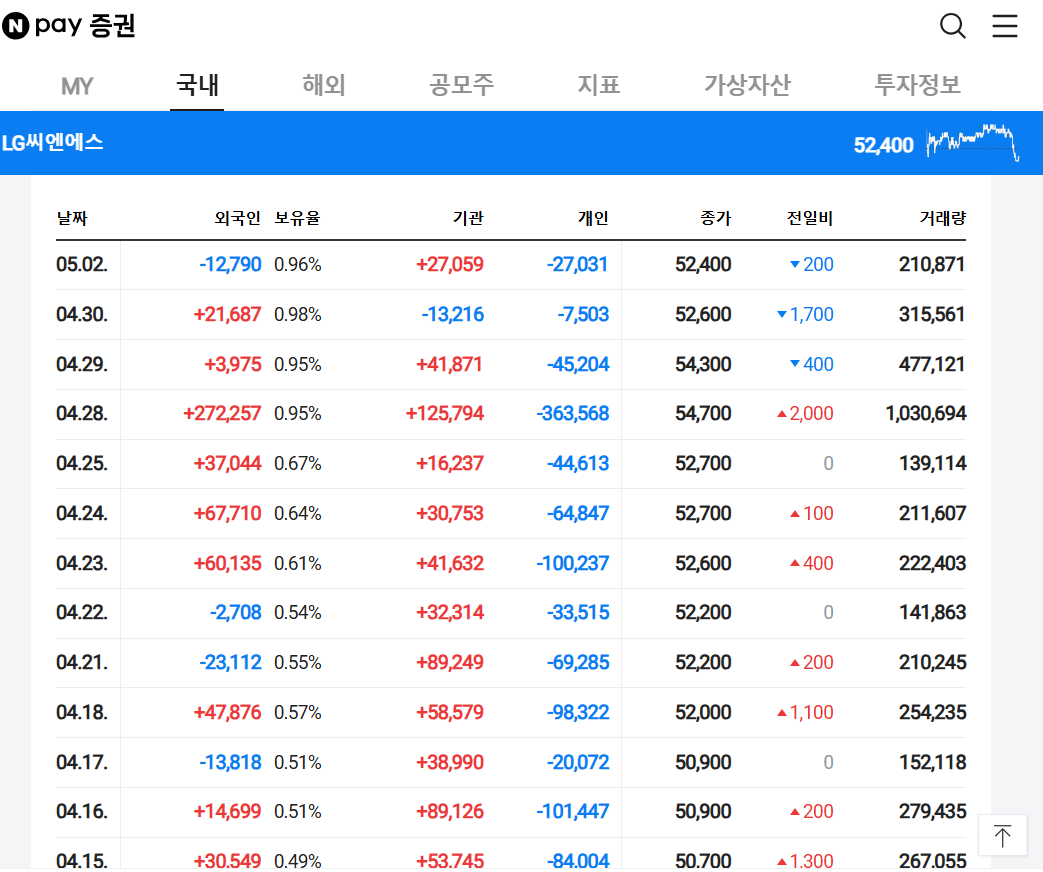
Task: Click institution value -13,216
Action: [x=453, y=315]
